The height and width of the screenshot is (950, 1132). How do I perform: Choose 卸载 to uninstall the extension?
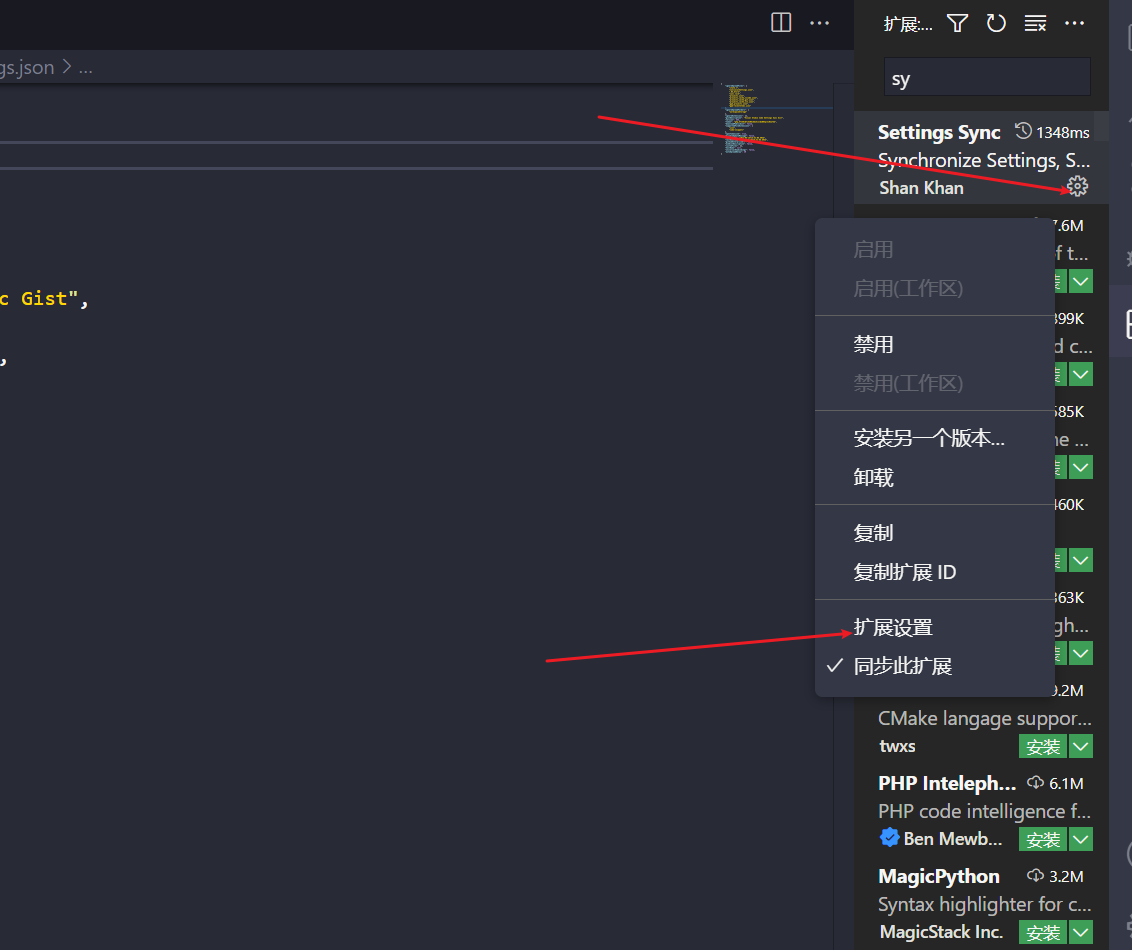[873, 477]
